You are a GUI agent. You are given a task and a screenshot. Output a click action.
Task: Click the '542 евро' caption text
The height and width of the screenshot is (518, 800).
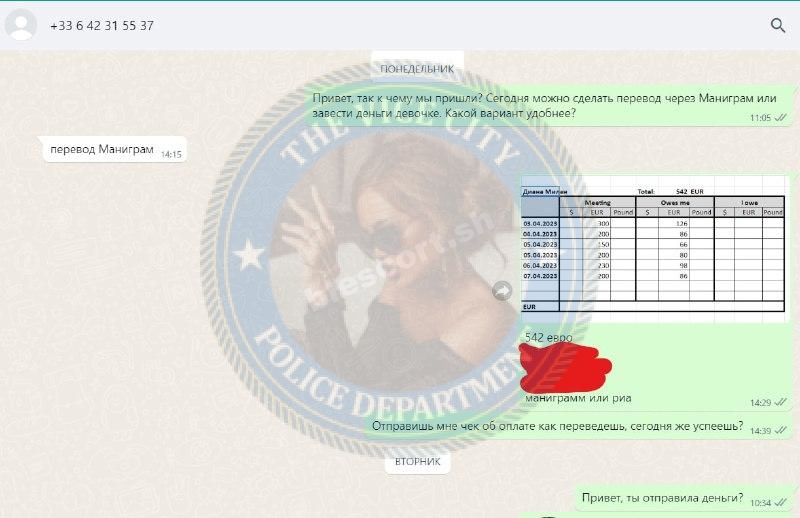pos(548,337)
